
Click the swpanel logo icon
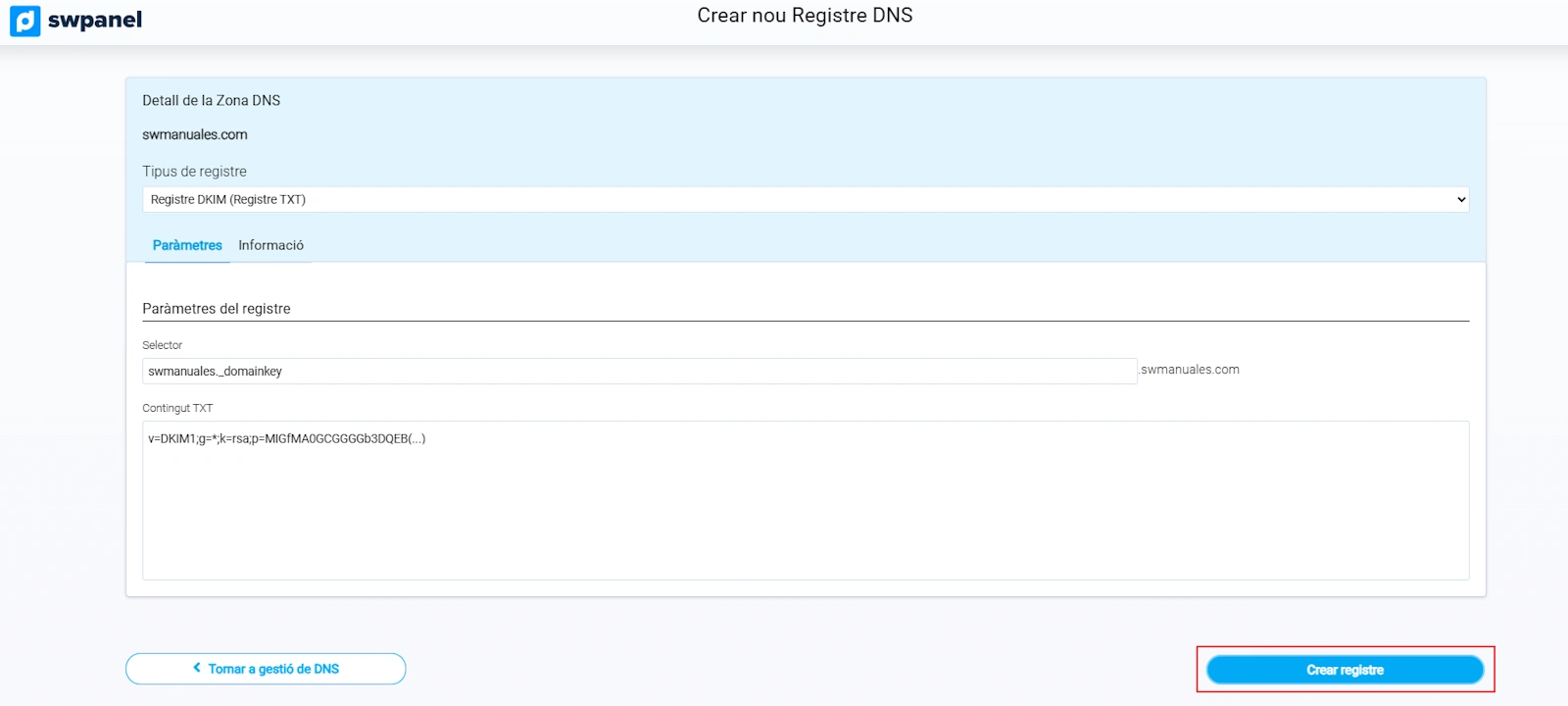coord(25,21)
